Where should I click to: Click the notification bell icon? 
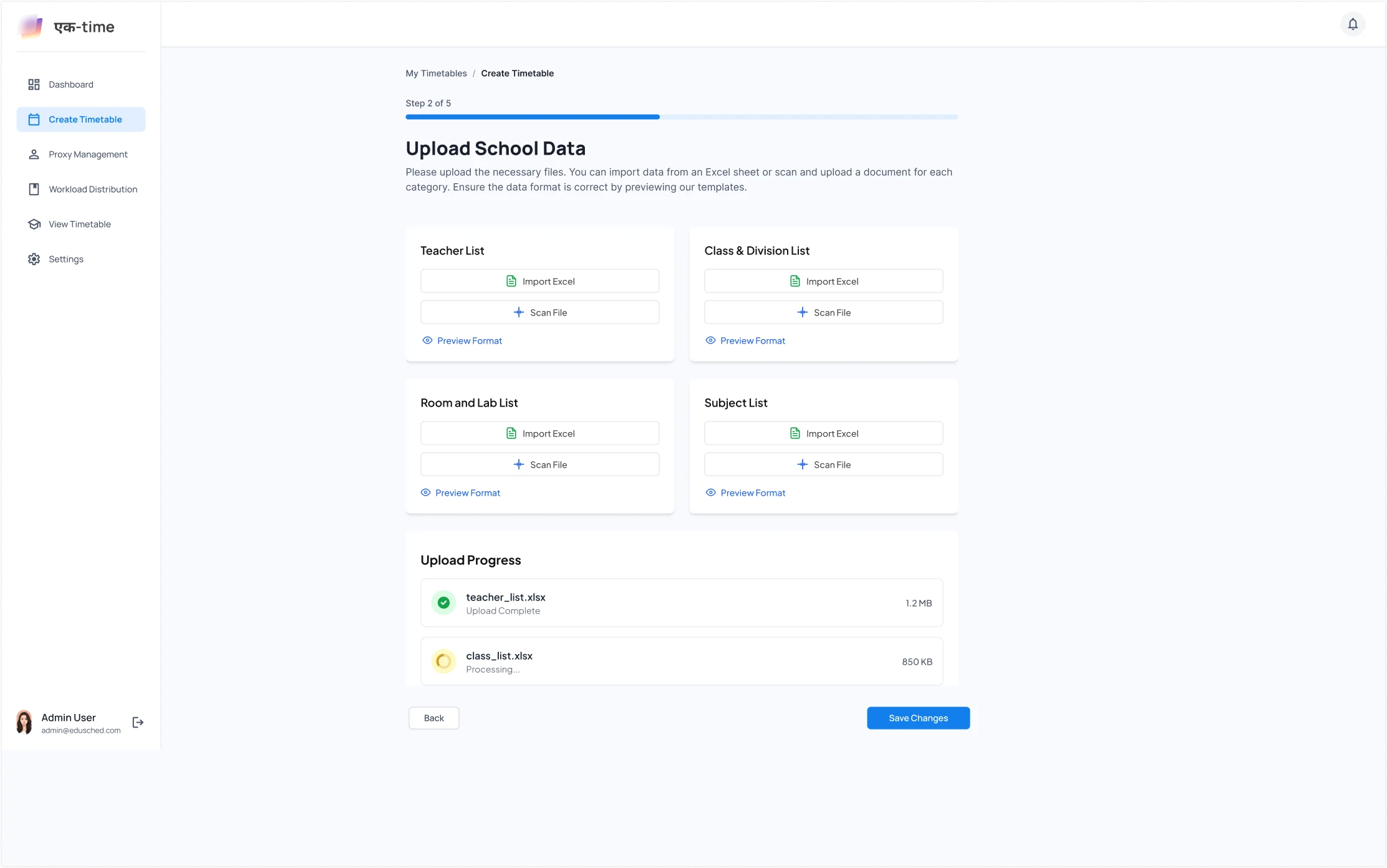(x=1352, y=24)
